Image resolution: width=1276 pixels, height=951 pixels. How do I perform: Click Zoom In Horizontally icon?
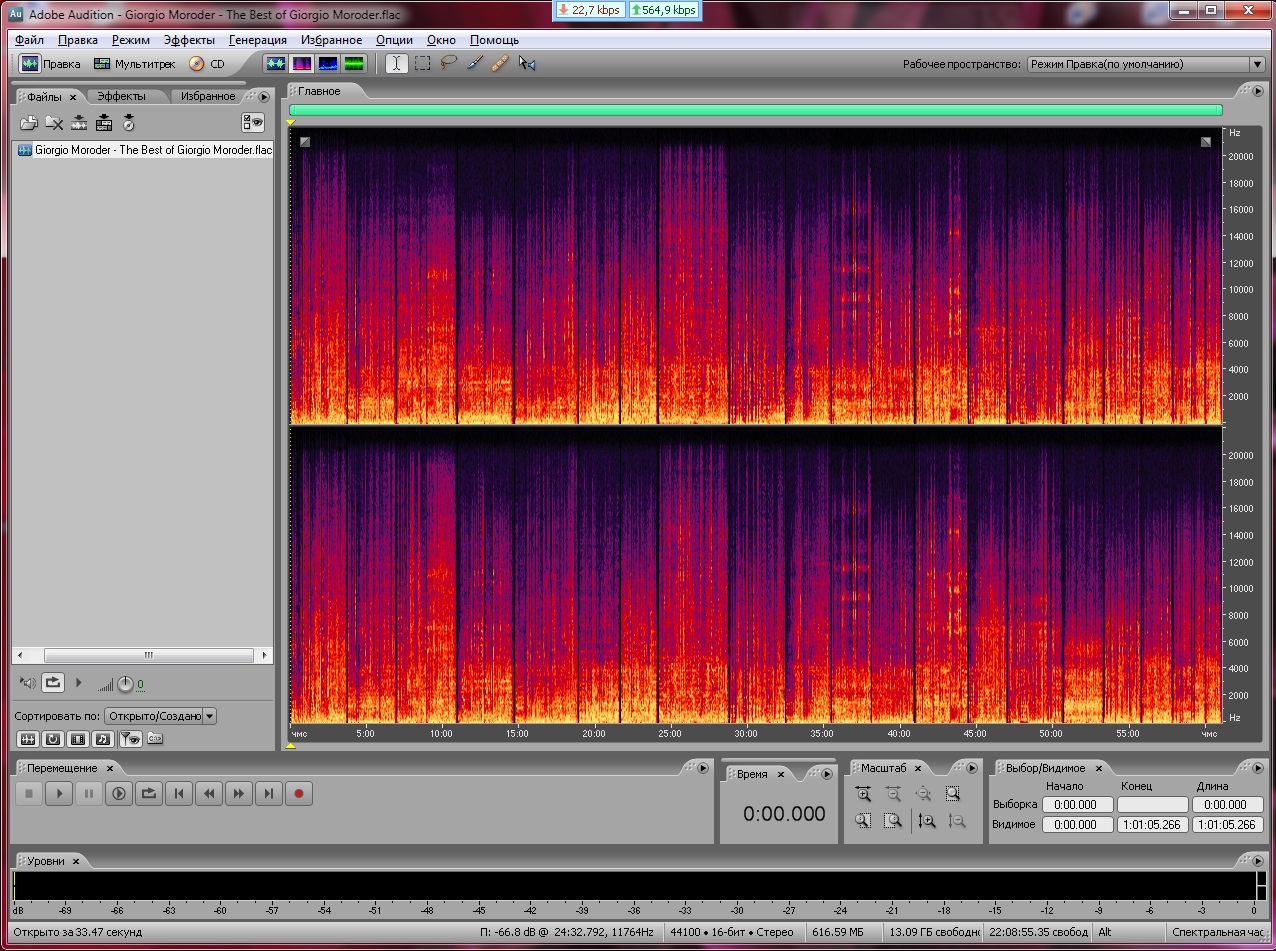pyautogui.click(x=863, y=794)
